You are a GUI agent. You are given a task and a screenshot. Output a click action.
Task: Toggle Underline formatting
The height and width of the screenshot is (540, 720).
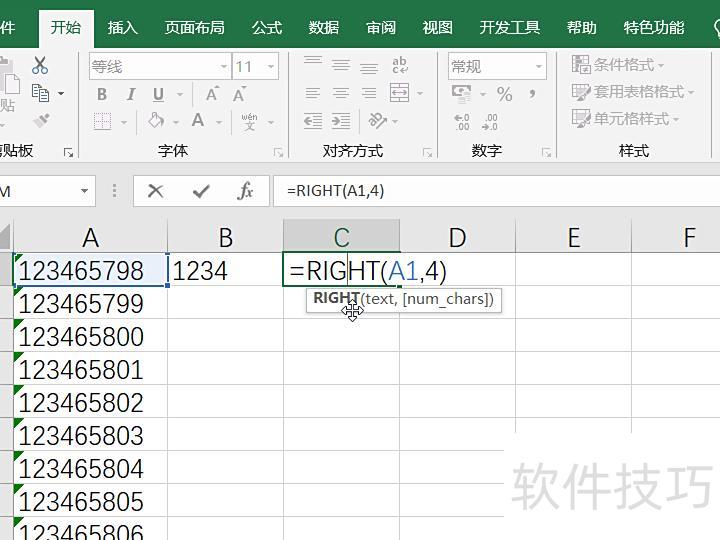click(x=158, y=95)
